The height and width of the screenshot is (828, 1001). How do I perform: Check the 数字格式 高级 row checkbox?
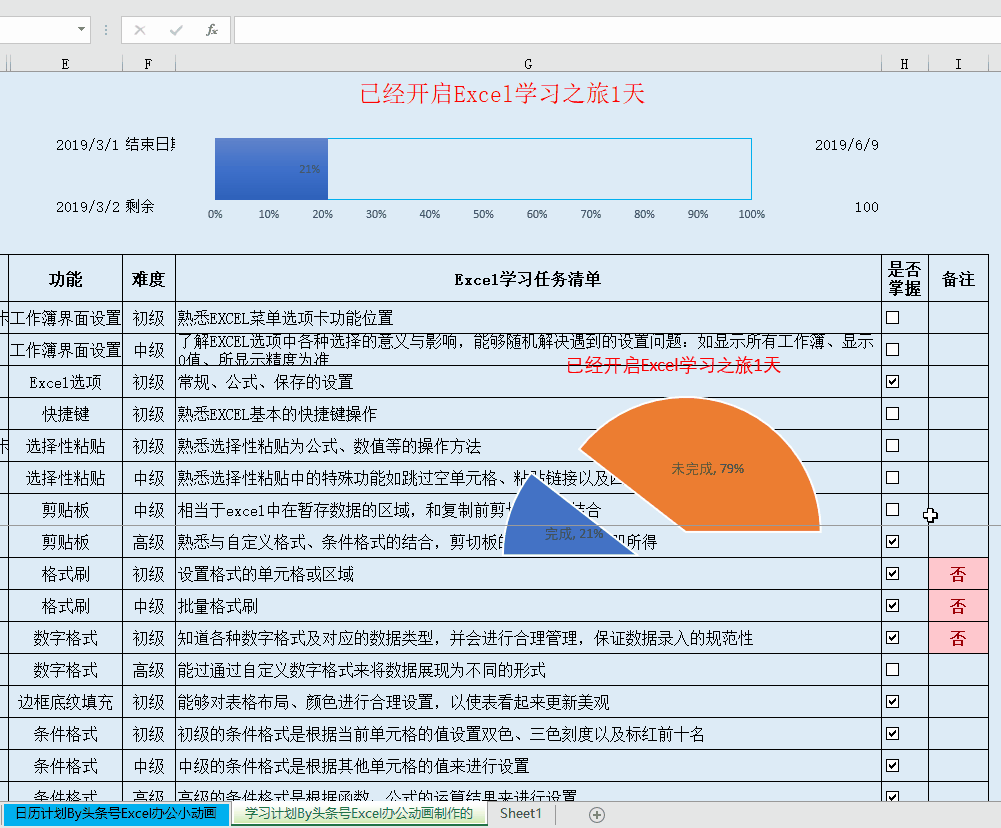tap(892, 670)
